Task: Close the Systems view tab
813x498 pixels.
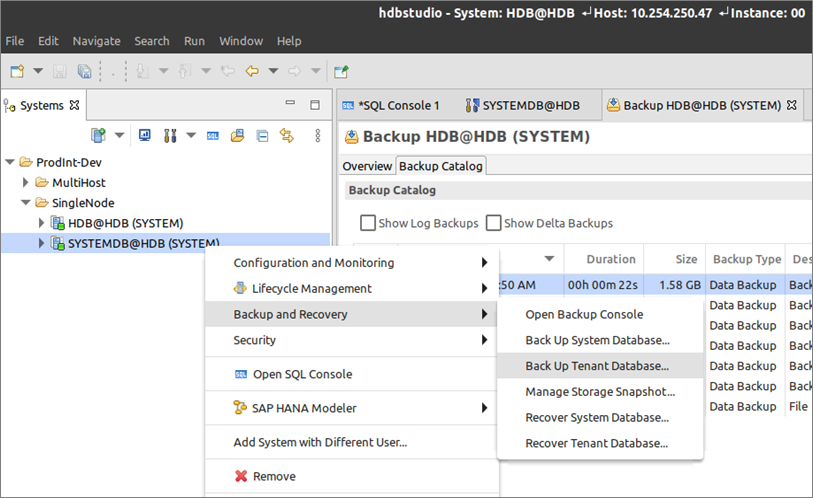Action: click(x=75, y=105)
